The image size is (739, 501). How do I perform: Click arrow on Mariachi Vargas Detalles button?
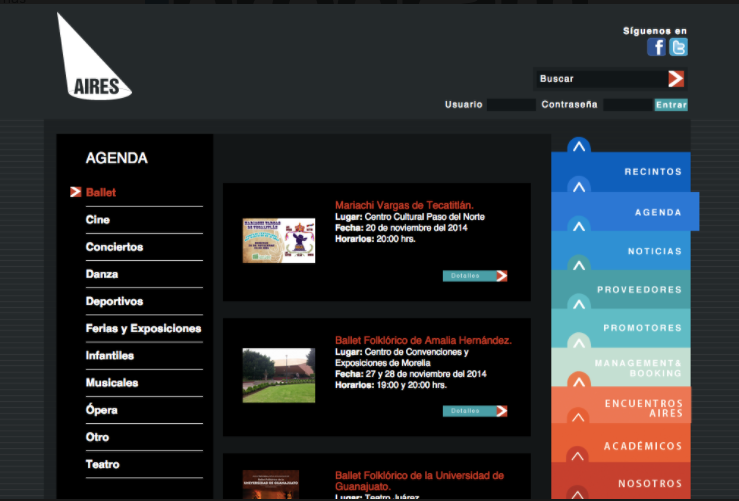pos(501,276)
